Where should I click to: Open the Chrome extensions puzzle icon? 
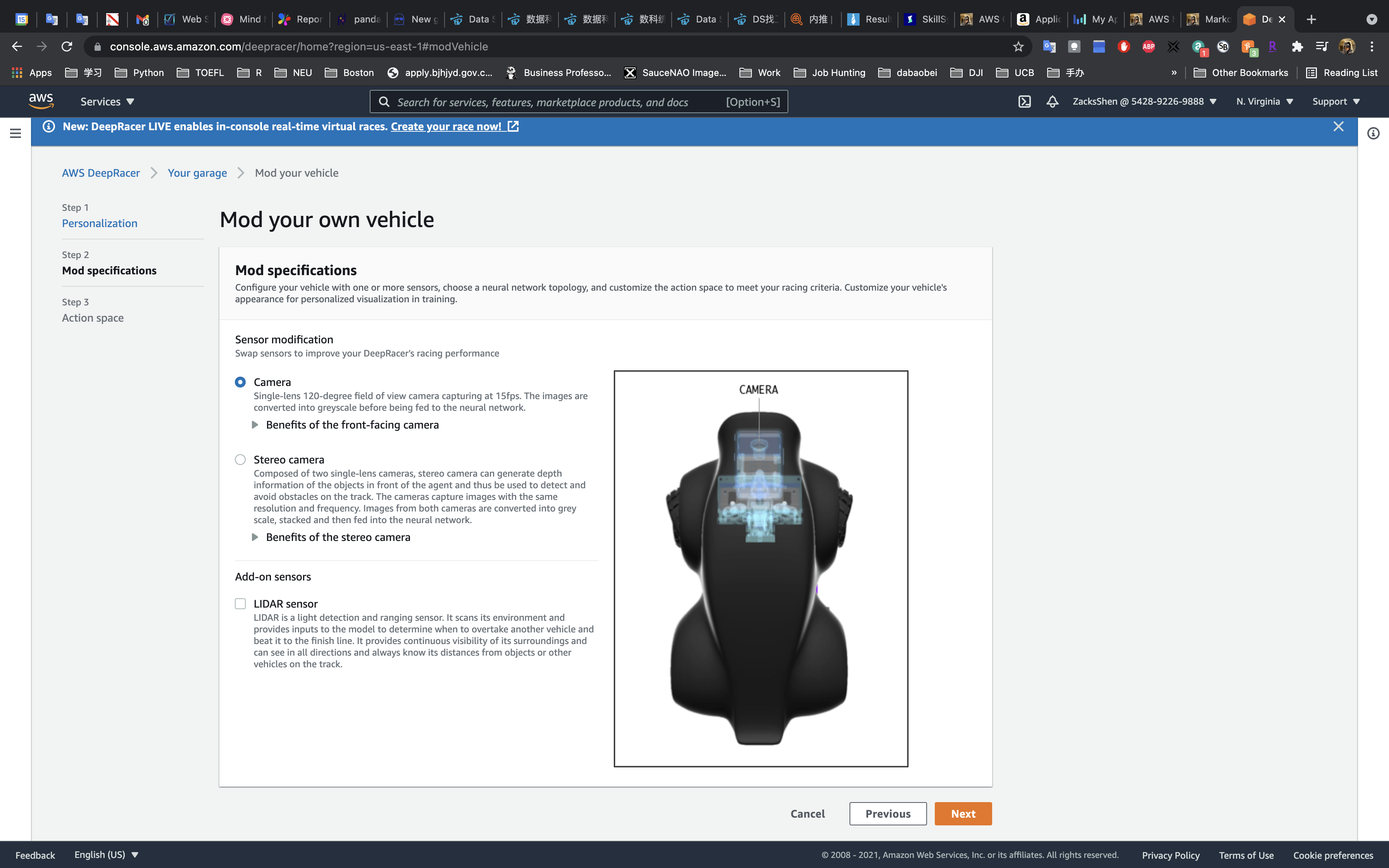pos(1297,46)
